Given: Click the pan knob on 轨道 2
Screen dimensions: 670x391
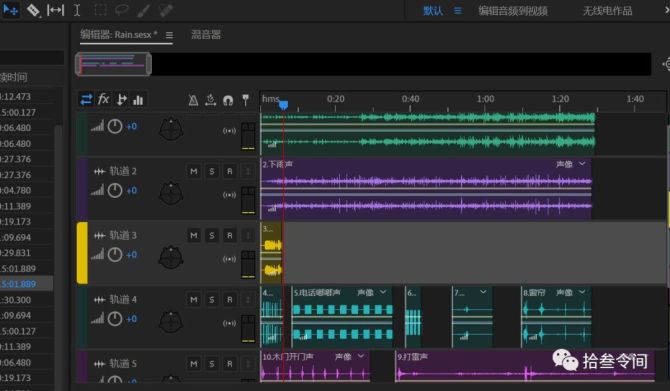Looking at the screenshot, I should pos(171,193).
